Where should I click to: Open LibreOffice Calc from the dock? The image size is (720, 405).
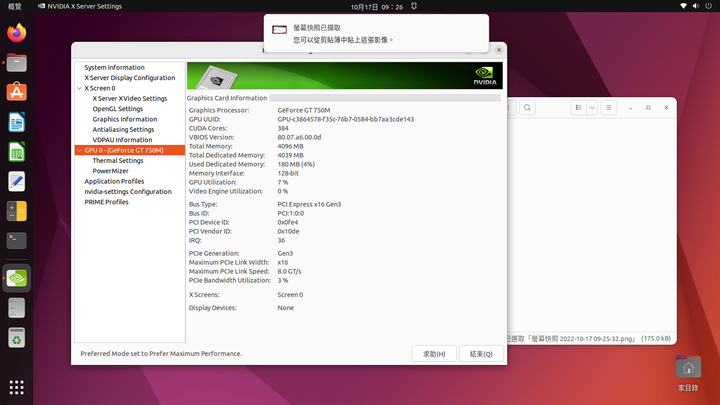(17, 152)
